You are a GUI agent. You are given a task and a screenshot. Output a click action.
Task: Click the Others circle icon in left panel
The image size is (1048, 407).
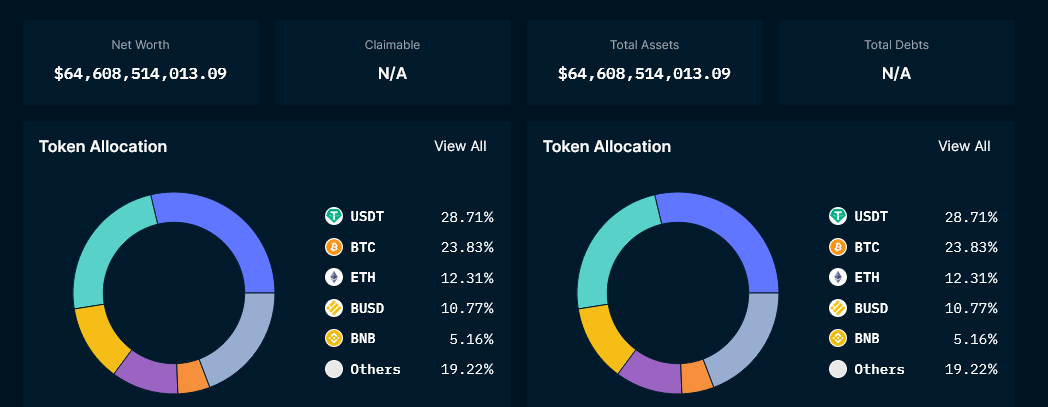334,369
